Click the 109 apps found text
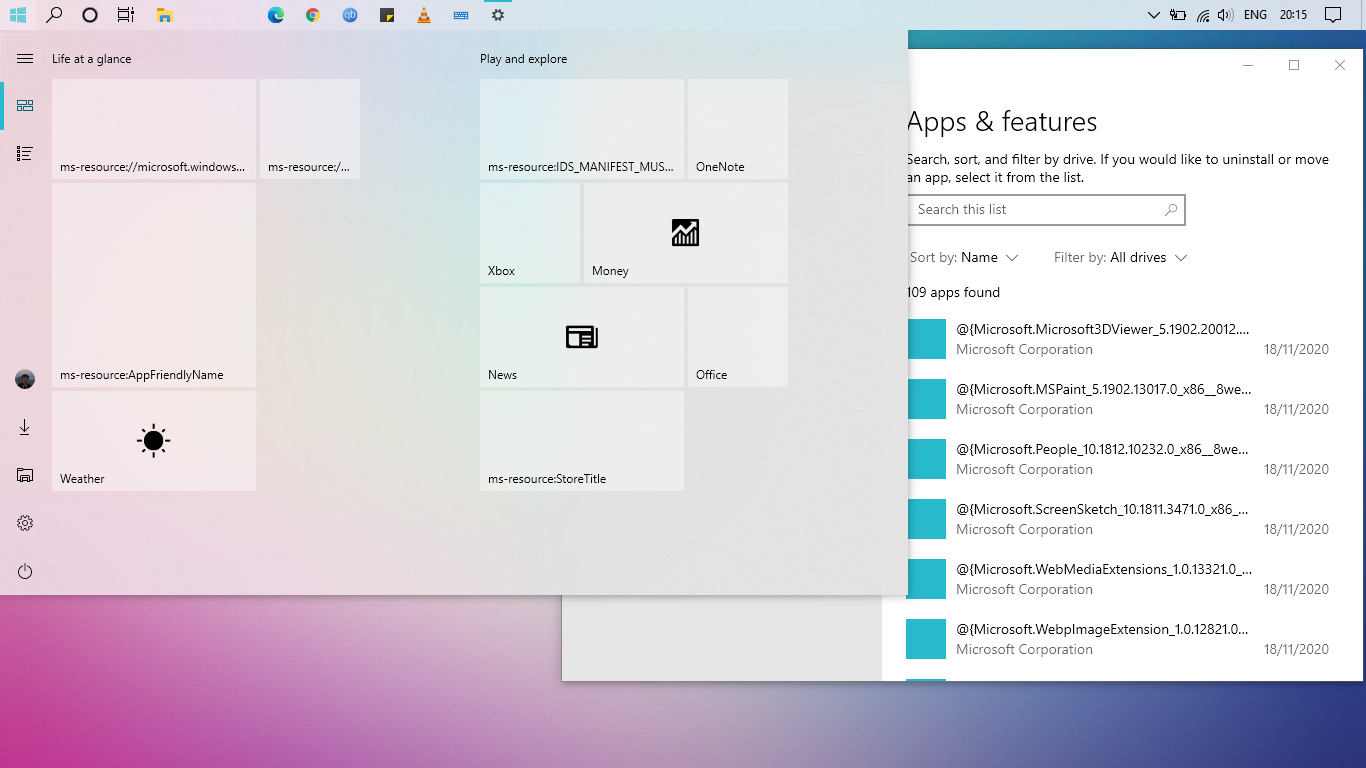1366x768 pixels. tap(954, 293)
